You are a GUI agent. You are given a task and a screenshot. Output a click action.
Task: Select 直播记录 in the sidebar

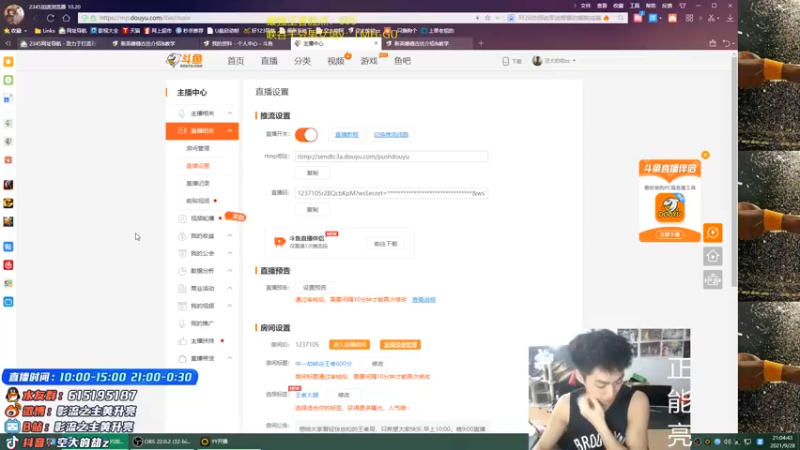(x=198, y=183)
